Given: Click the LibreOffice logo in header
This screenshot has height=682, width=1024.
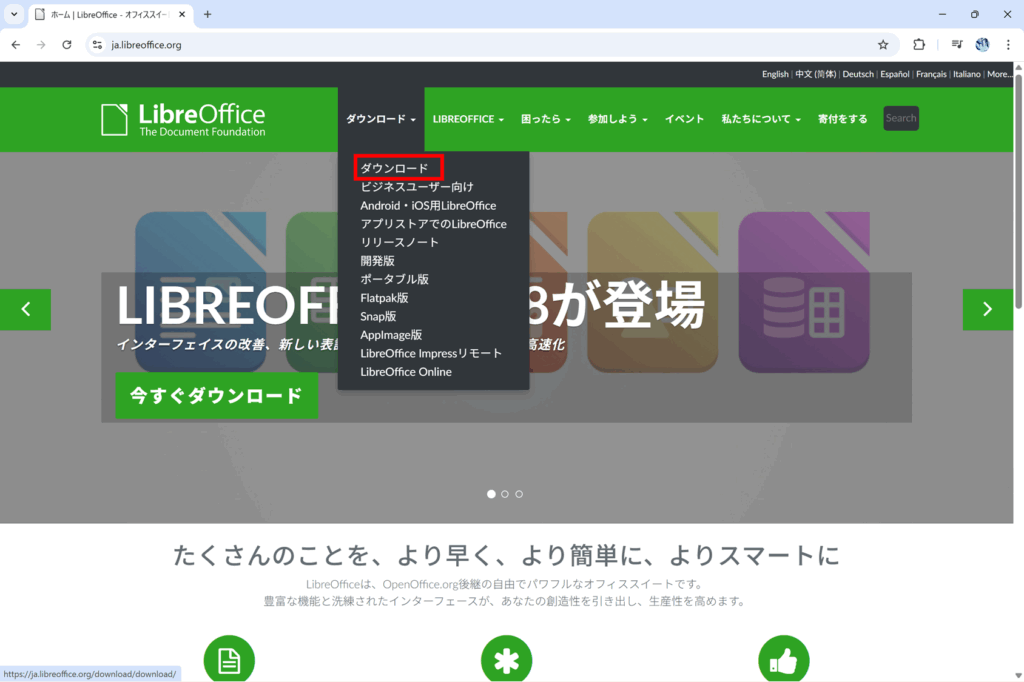Looking at the screenshot, I should [183, 119].
